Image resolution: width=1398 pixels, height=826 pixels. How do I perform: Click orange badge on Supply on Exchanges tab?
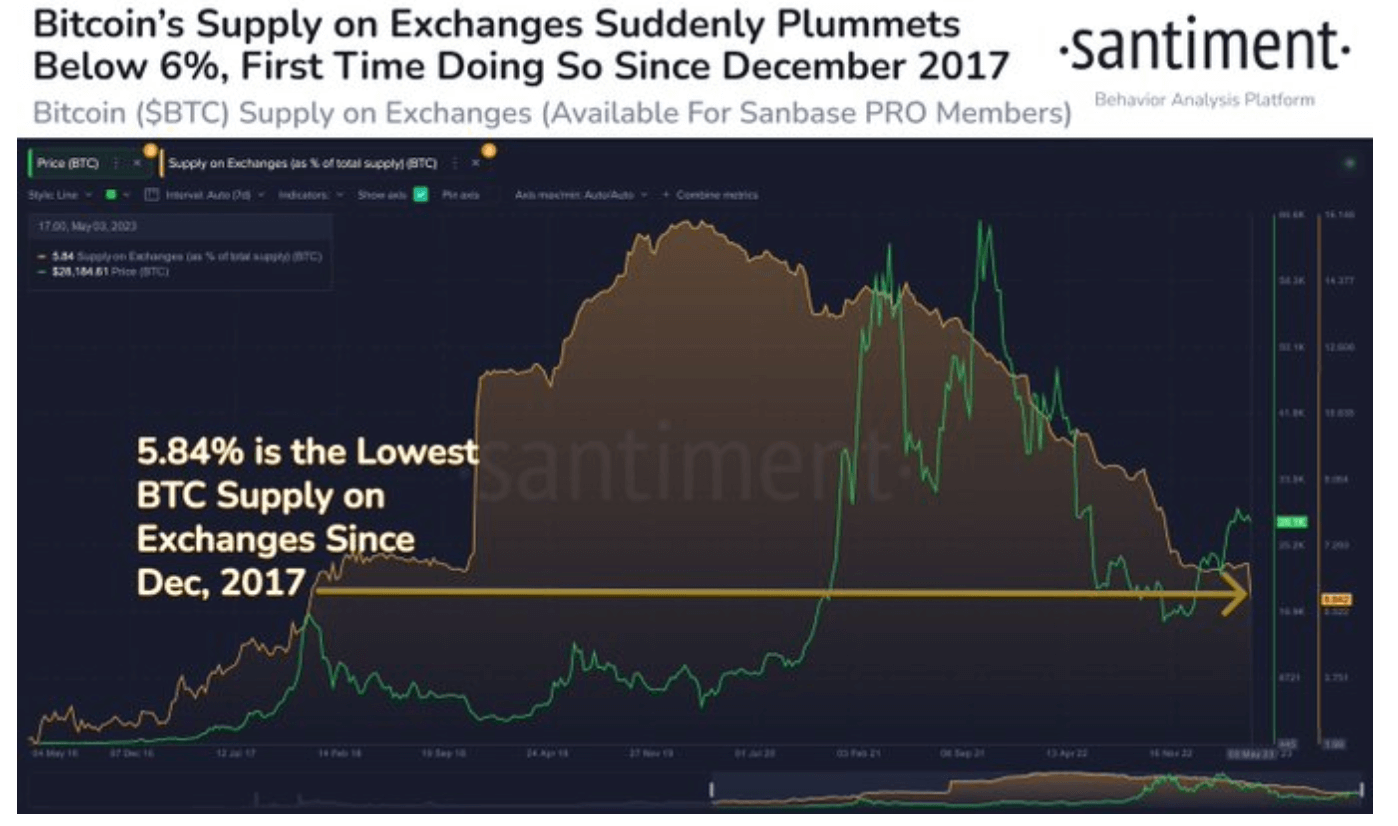coord(489,150)
